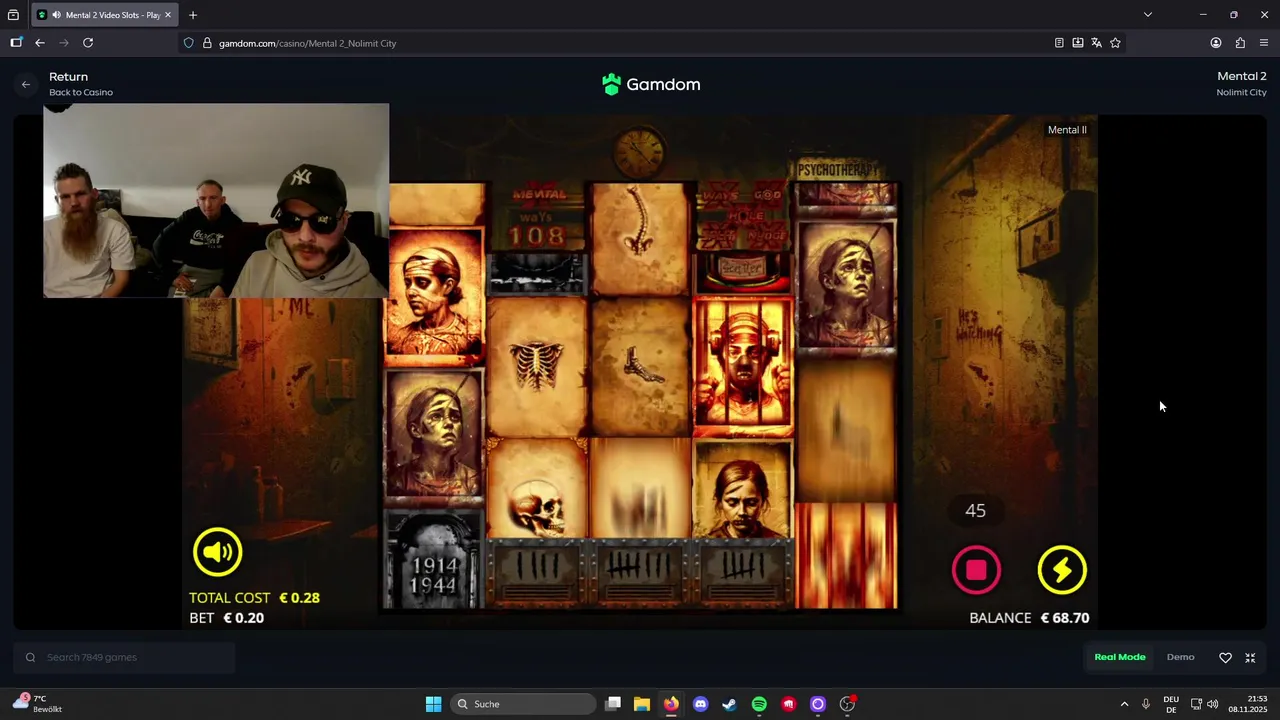Click the microphone tray icon
The width and height of the screenshot is (1280, 720).
click(1146, 704)
